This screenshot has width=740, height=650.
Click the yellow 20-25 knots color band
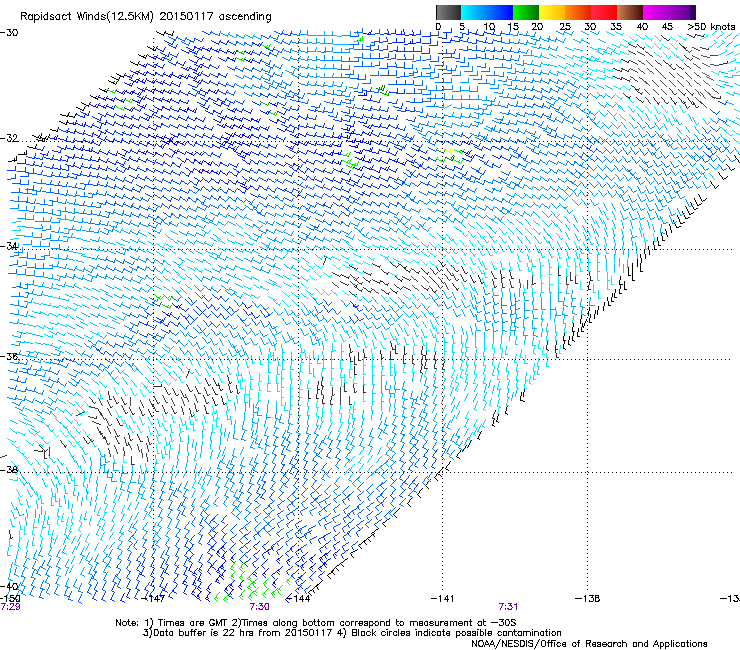tap(552, 12)
